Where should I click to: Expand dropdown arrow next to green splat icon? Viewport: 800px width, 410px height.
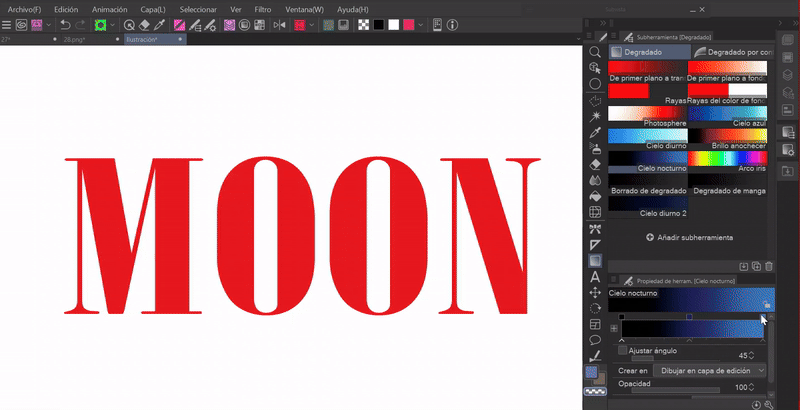click(x=112, y=24)
